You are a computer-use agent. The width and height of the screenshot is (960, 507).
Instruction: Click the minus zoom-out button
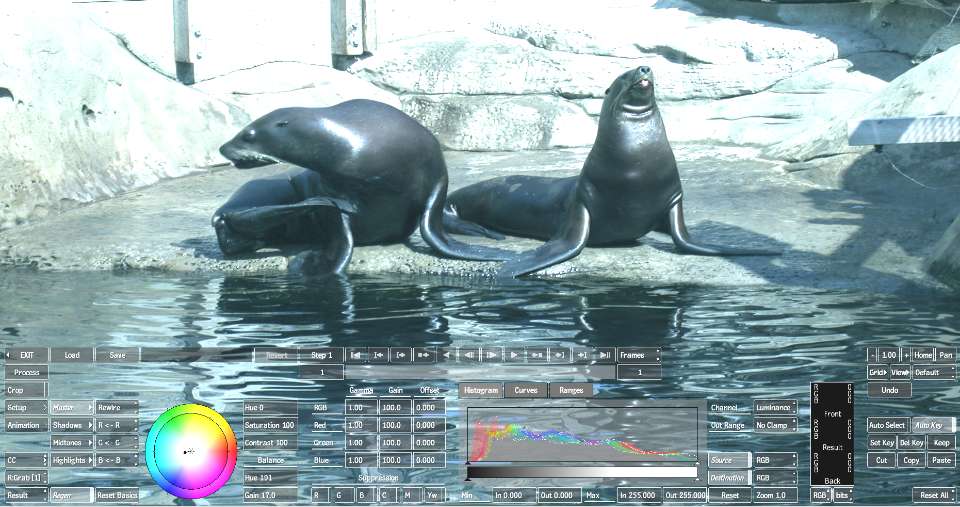872,355
